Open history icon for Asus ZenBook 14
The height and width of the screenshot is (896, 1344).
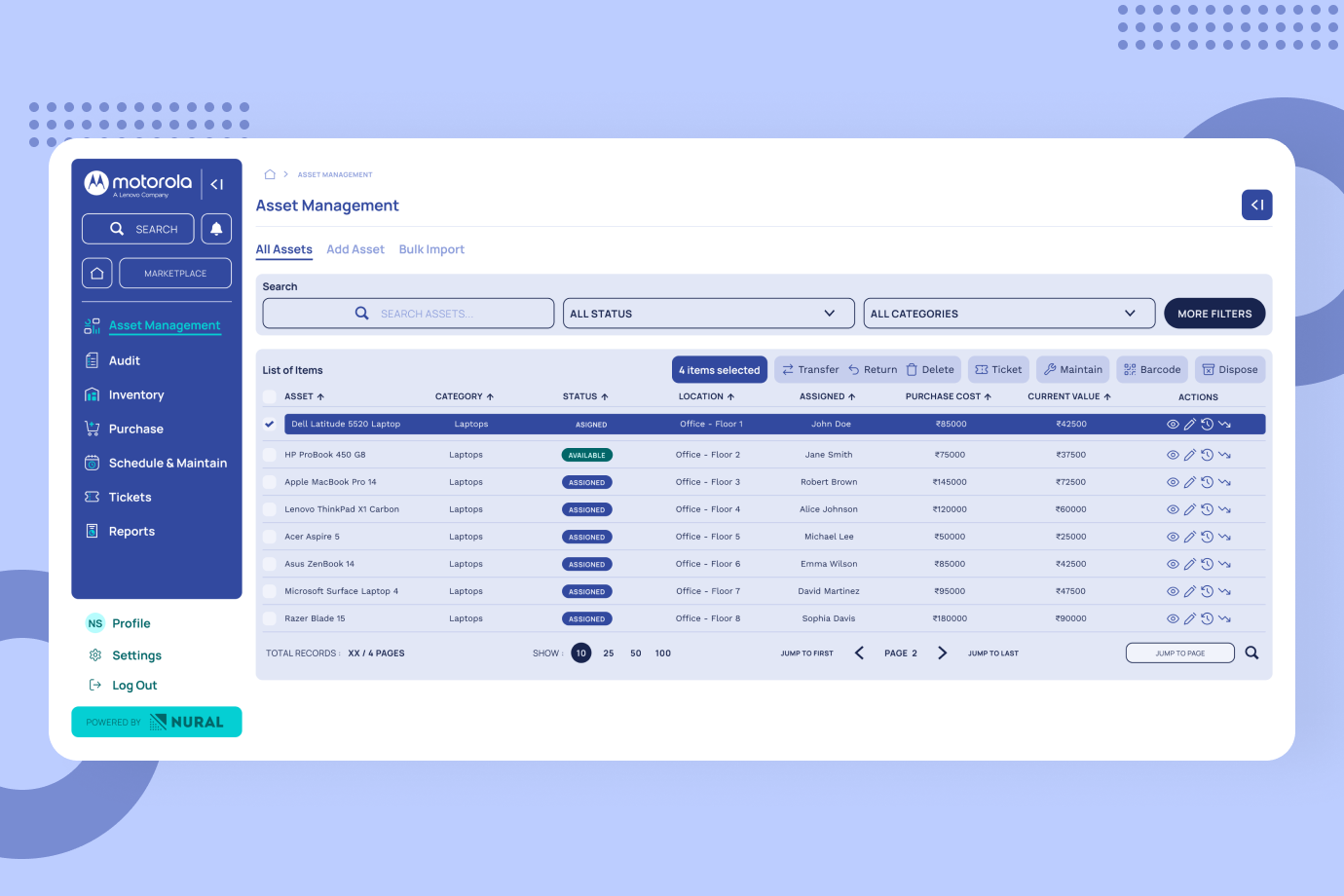[1207, 564]
